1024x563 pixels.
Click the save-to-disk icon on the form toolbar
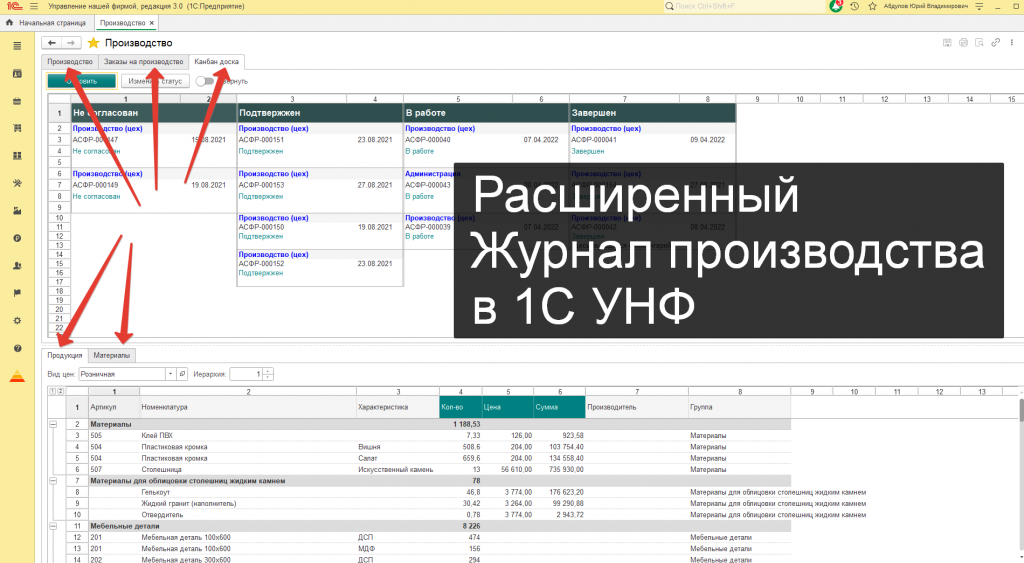947,42
